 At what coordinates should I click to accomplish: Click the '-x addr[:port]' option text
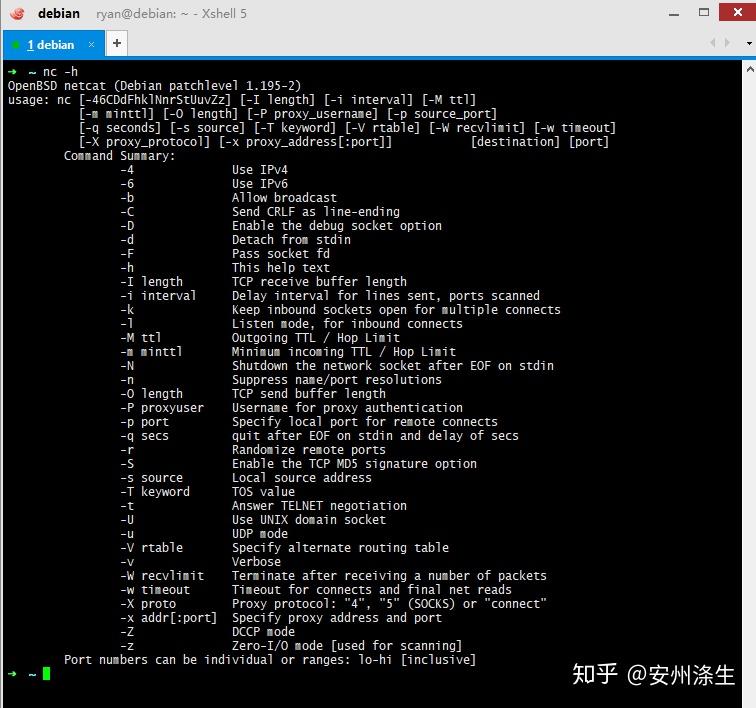(169, 617)
